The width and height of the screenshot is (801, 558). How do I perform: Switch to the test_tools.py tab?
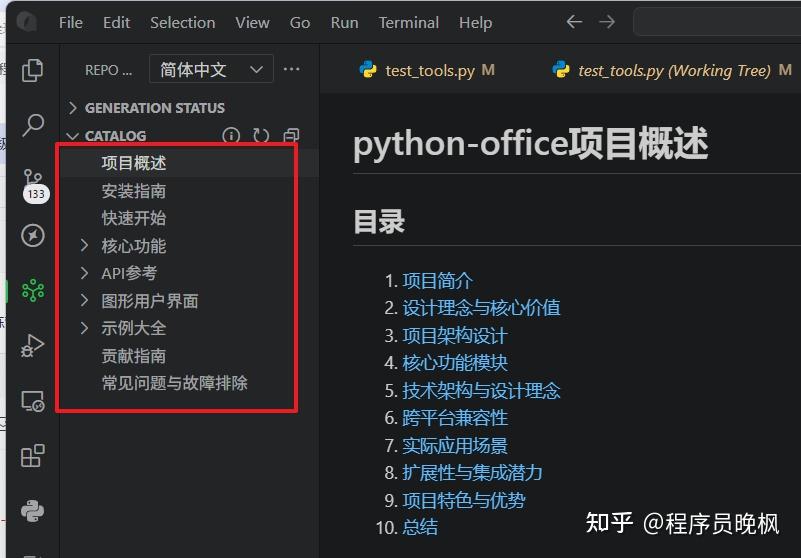pos(427,70)
